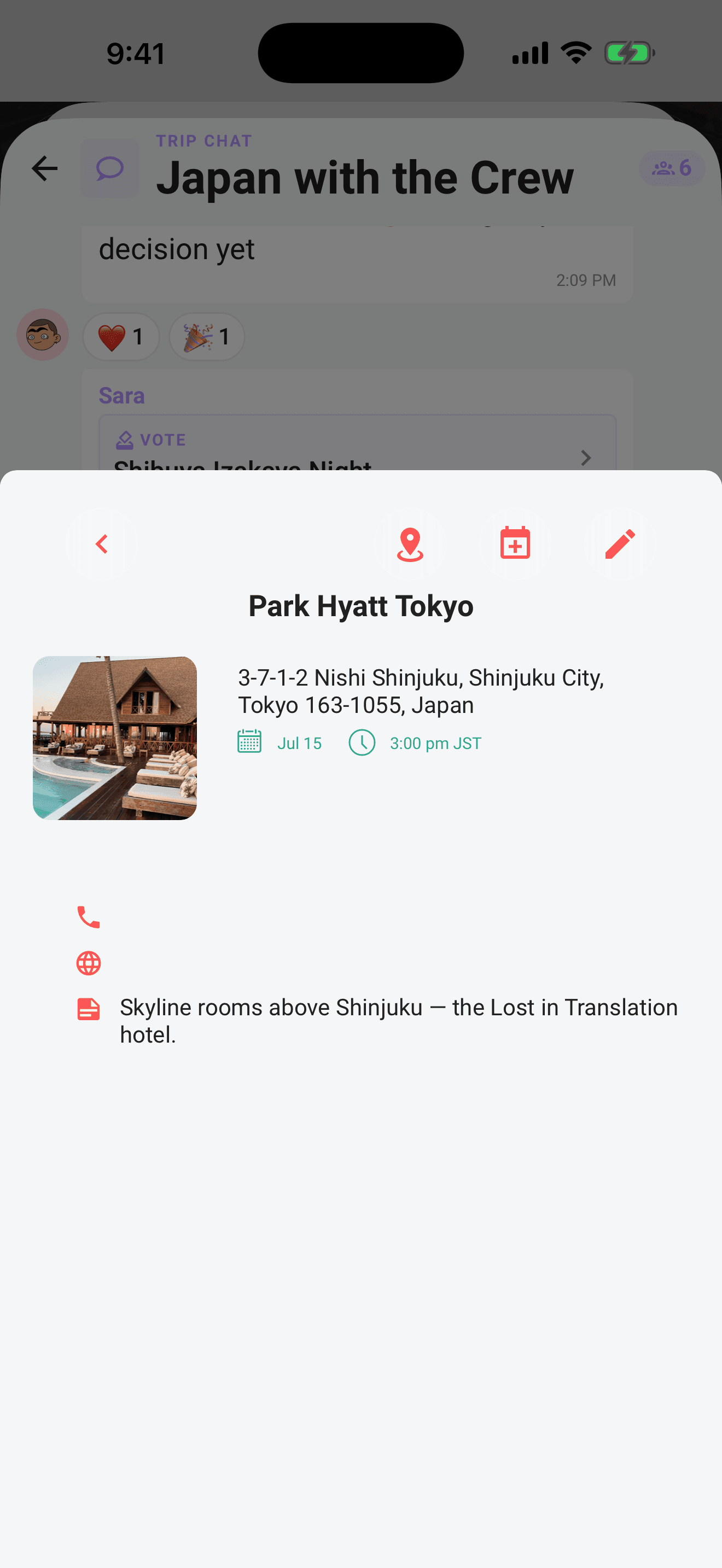The image size is (722, 1568).
Task: Tap the Japan with the Crew title
Action: coord(365,178)
